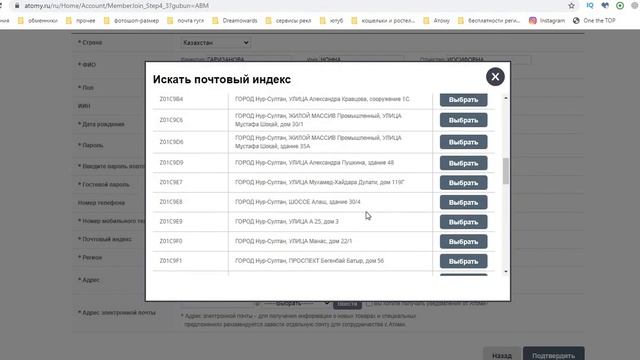Screen dimensions: 640x360
Task: Open the 'обменники' bookmarks folder
Action: [x=38, y=20]
